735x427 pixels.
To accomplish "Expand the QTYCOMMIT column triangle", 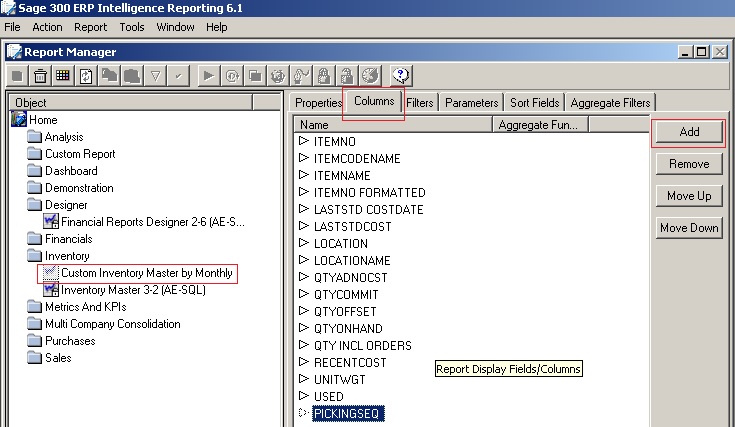I will 304,294.
